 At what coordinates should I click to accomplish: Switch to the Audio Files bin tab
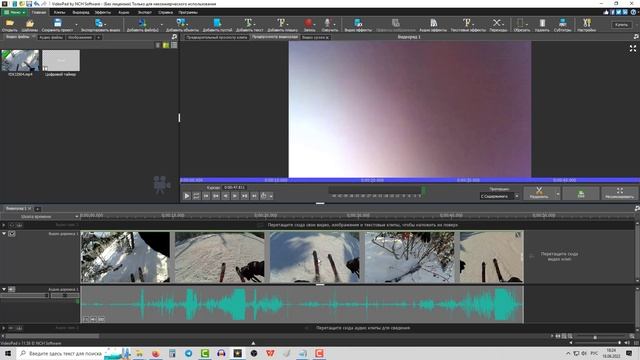51,37
